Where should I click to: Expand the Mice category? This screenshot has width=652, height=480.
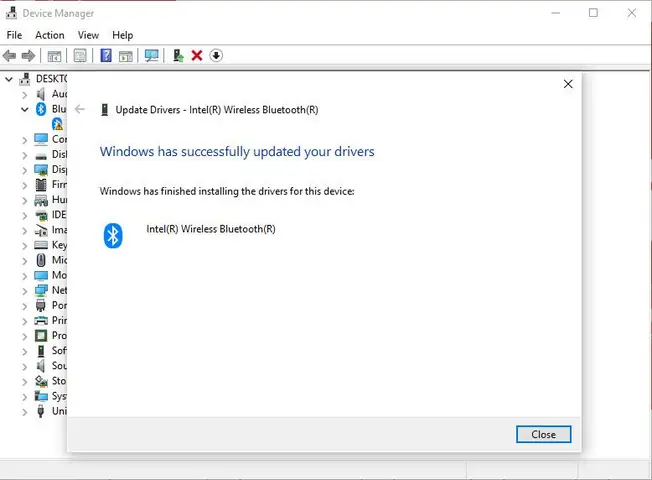pos(25,261)
